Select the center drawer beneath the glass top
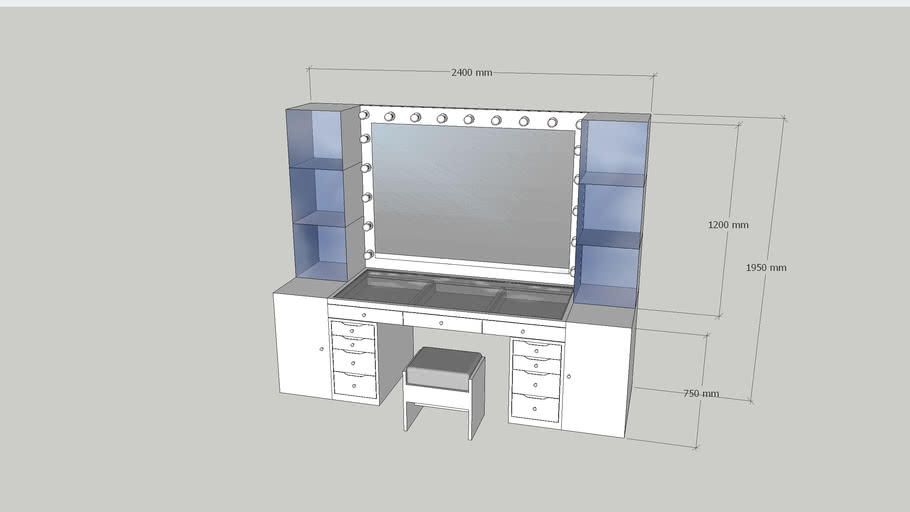Viewport: 910px width, 512px height. click(441, 321)
